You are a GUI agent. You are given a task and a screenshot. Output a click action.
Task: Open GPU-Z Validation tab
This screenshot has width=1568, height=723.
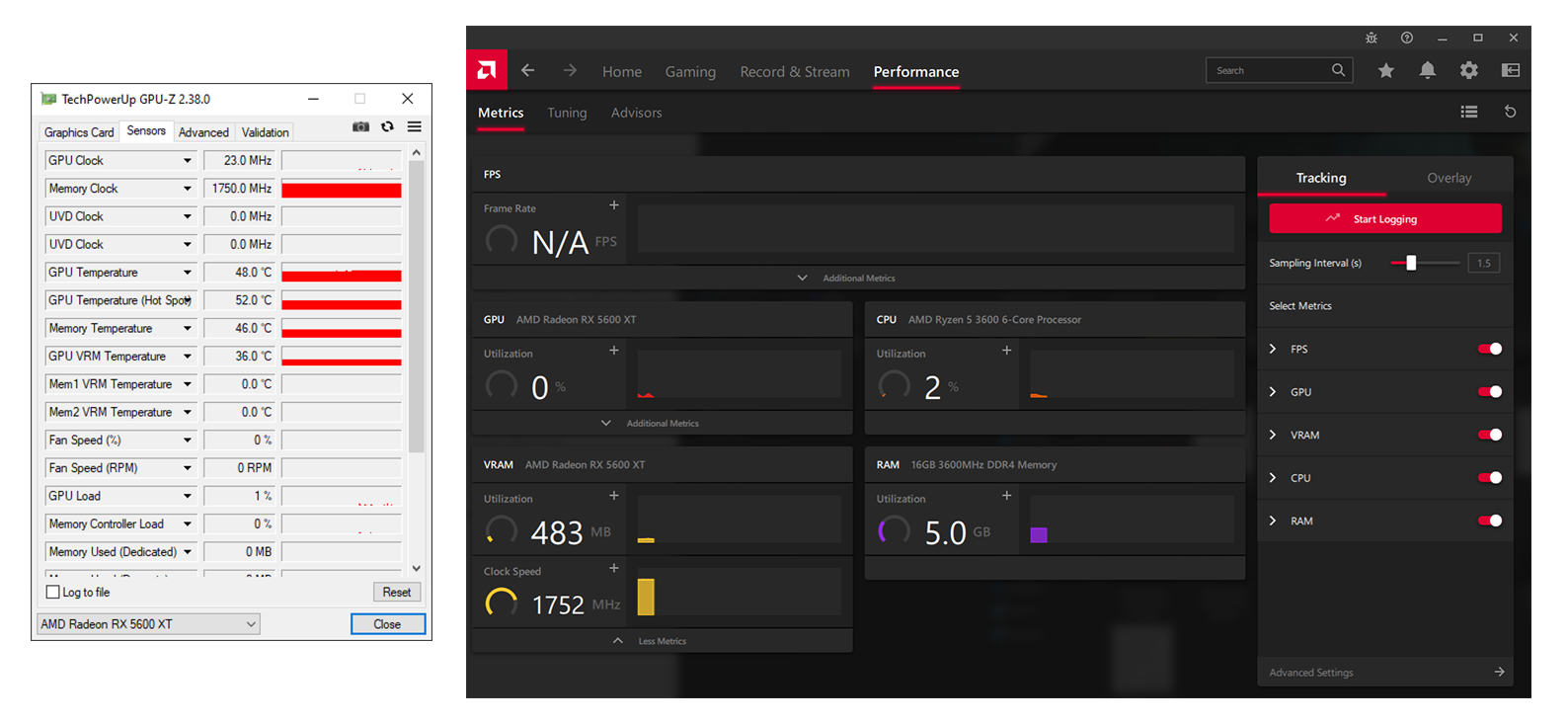[266, 132]
